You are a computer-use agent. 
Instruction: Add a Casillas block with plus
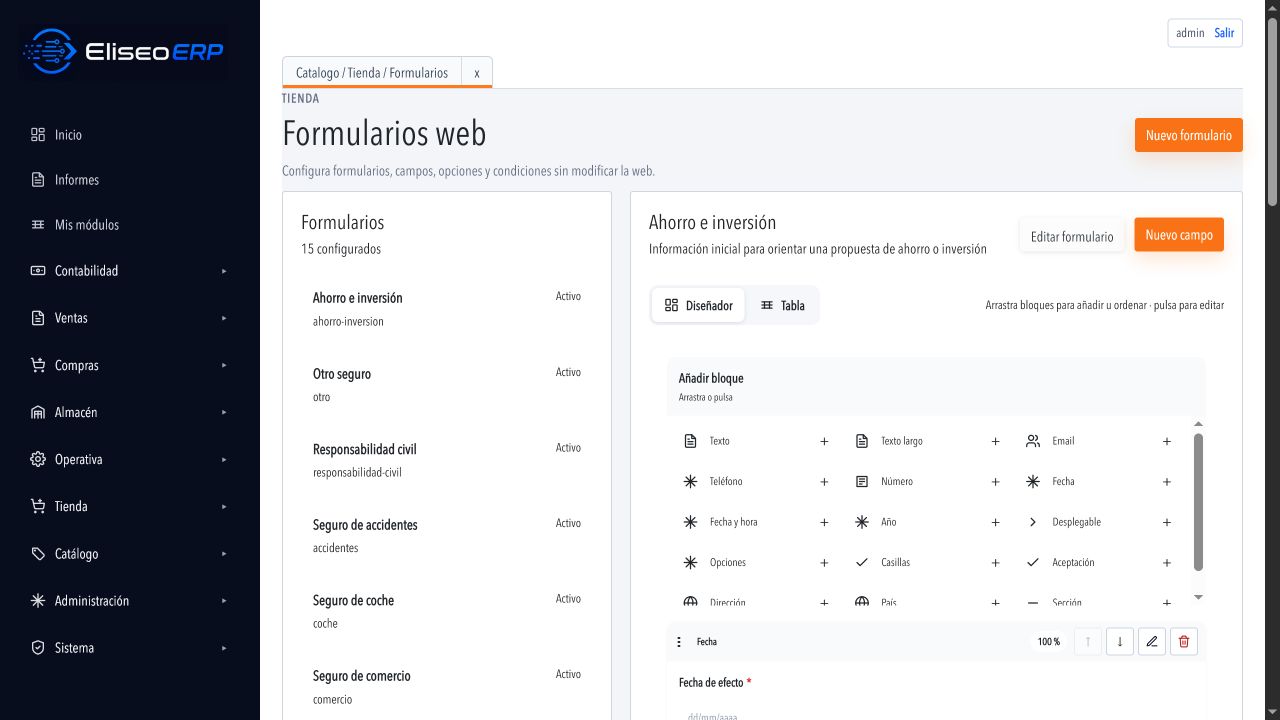coord(995,563)
